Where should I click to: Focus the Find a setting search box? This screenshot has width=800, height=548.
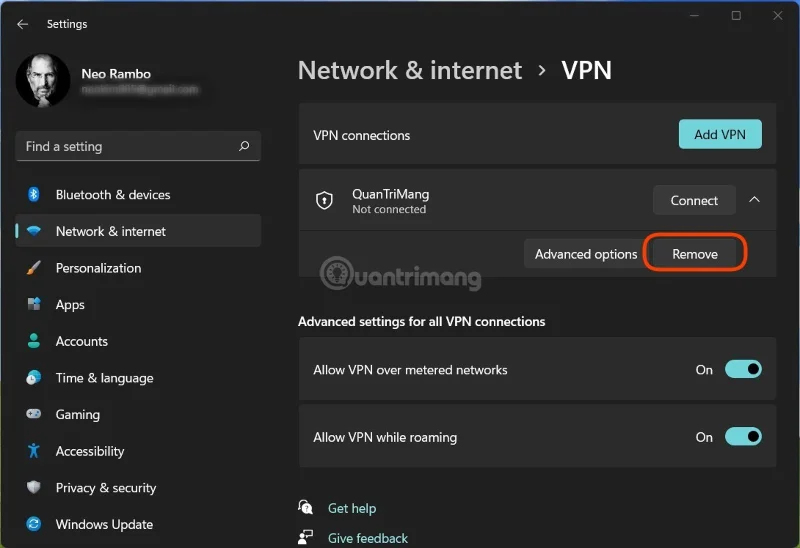[x=138, y=146]
